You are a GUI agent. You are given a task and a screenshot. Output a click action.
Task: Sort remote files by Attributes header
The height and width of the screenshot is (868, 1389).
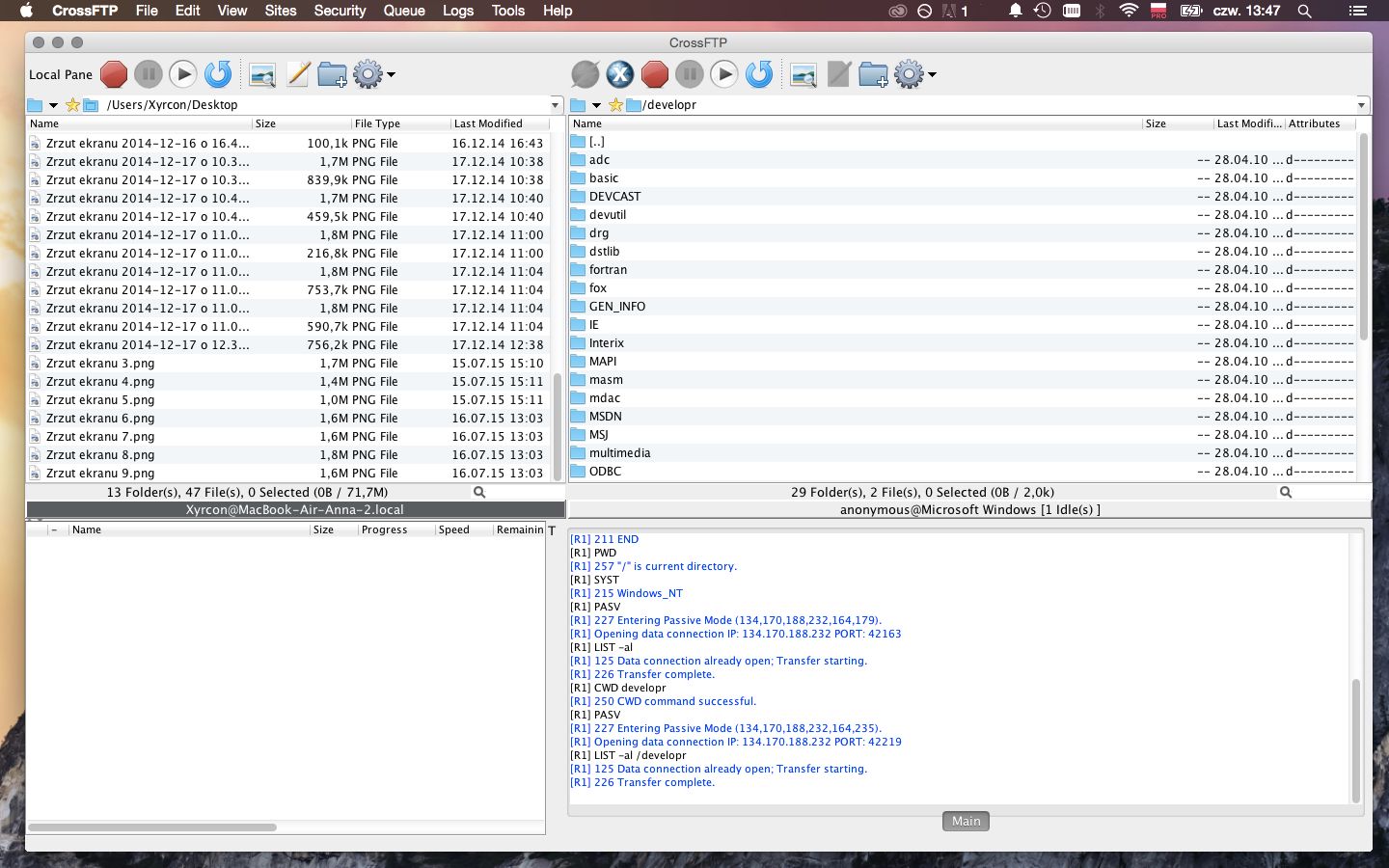click(1320, 123)
